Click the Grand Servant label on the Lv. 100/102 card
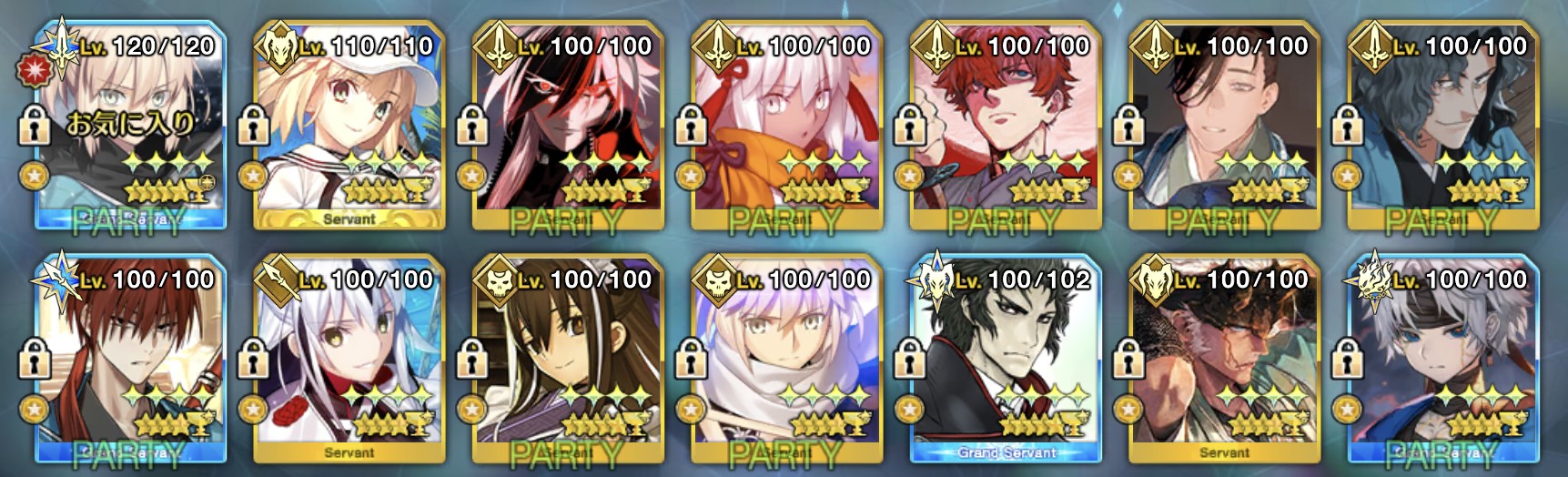 [x=1007, y=452]
